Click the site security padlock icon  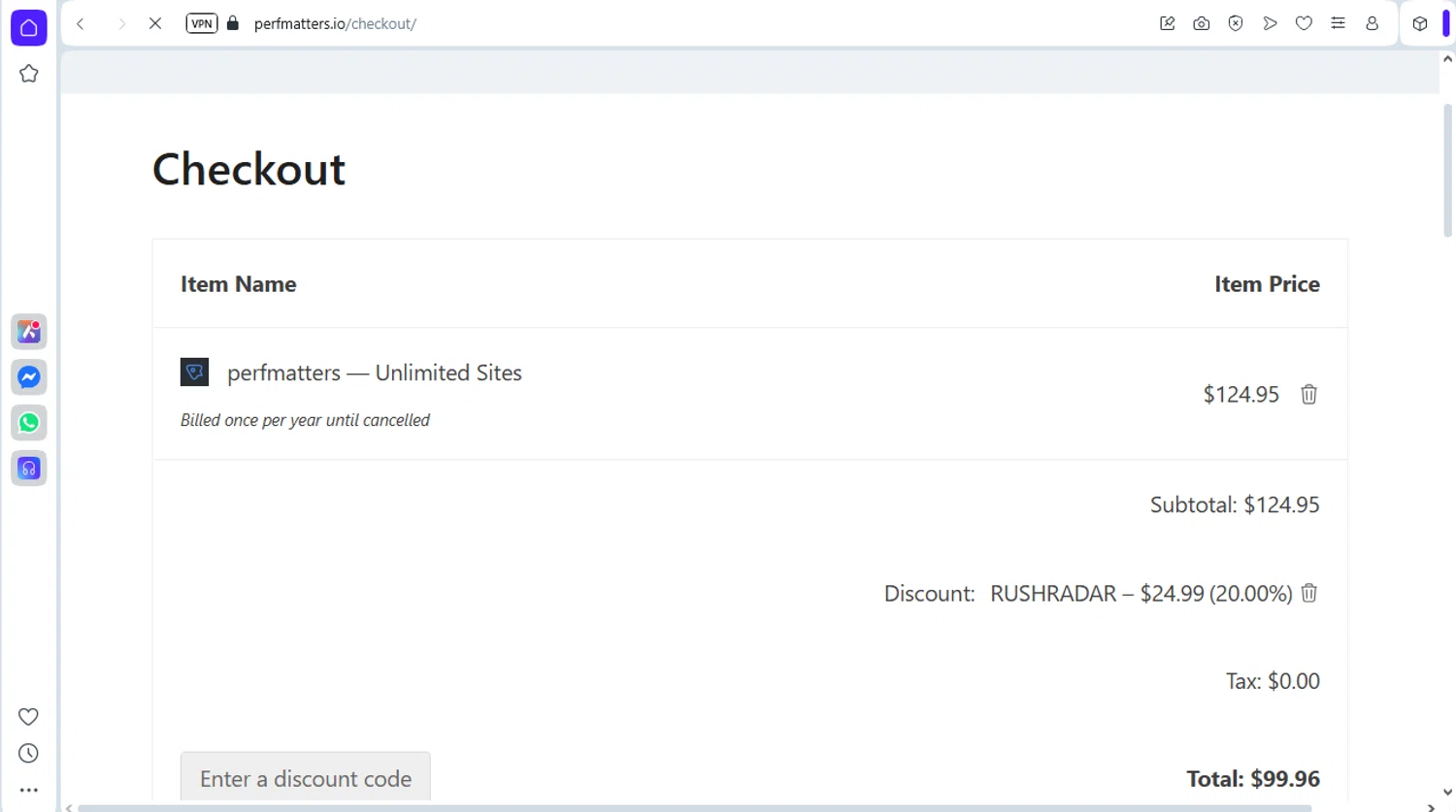pyautogui.click(x=233, y=23)
